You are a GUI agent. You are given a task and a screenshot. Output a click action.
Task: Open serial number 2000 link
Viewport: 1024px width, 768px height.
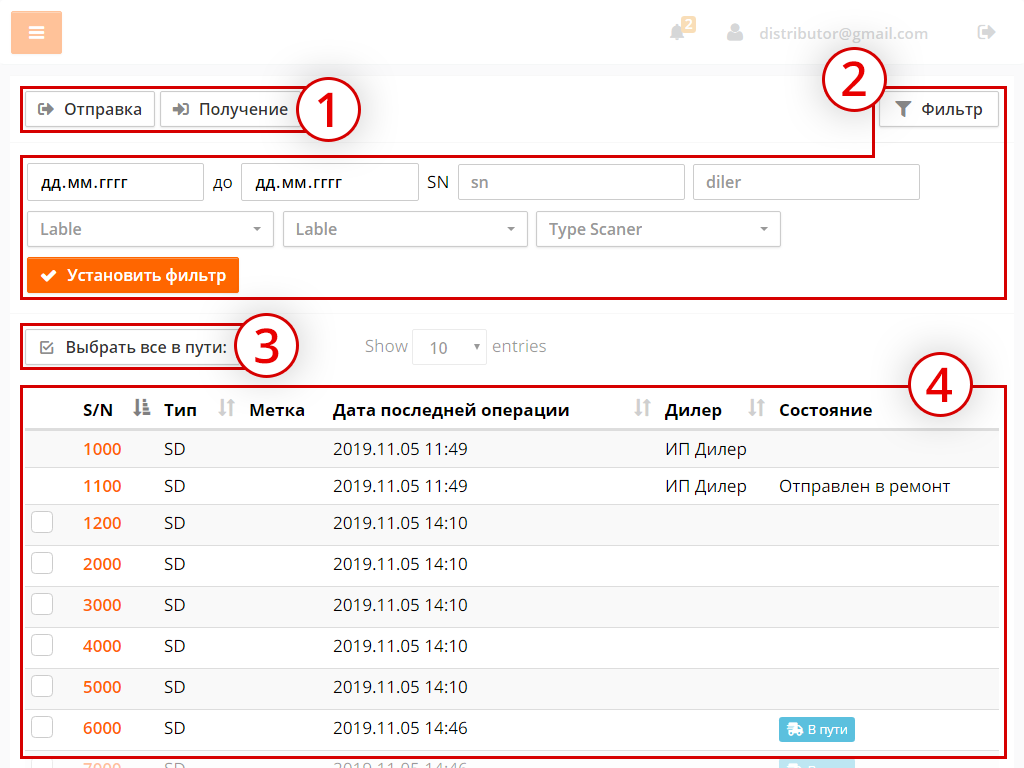(x=102, y=564)
